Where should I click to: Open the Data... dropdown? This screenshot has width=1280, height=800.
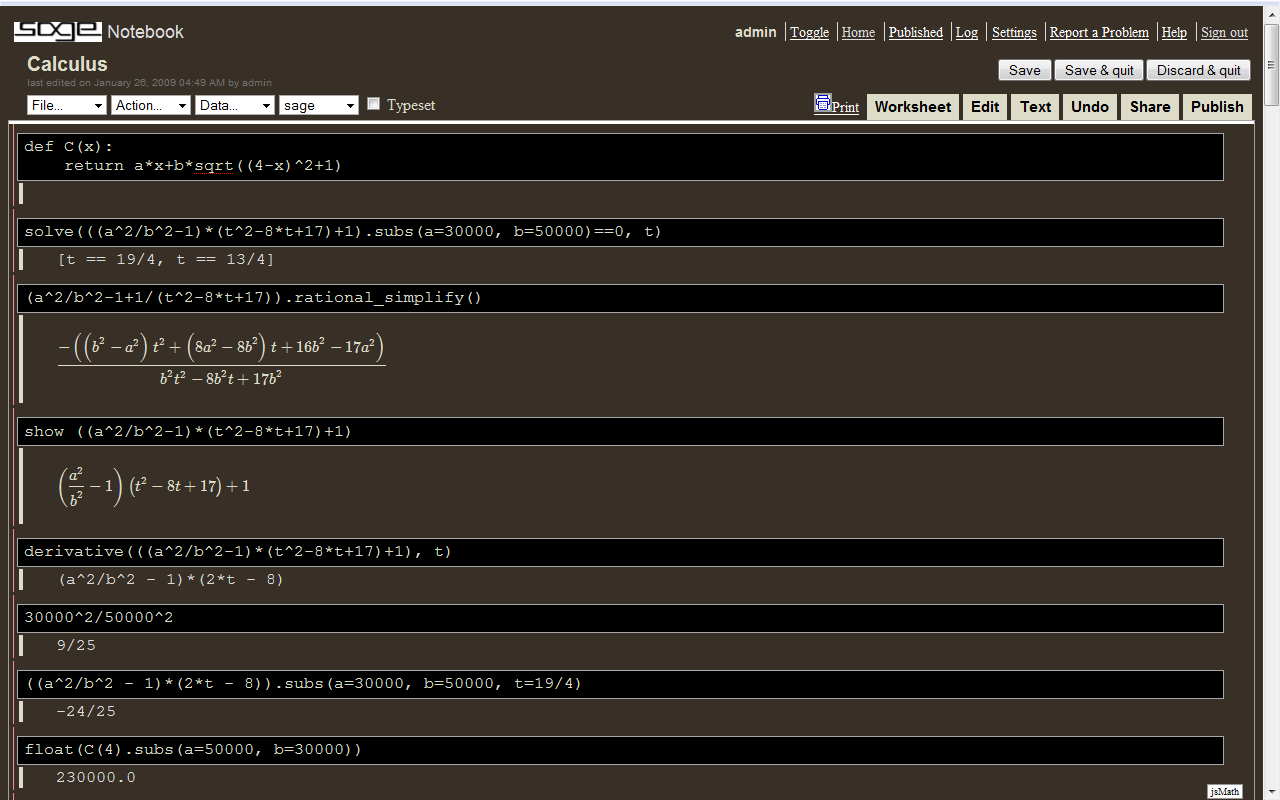click(x=235, y=105)
